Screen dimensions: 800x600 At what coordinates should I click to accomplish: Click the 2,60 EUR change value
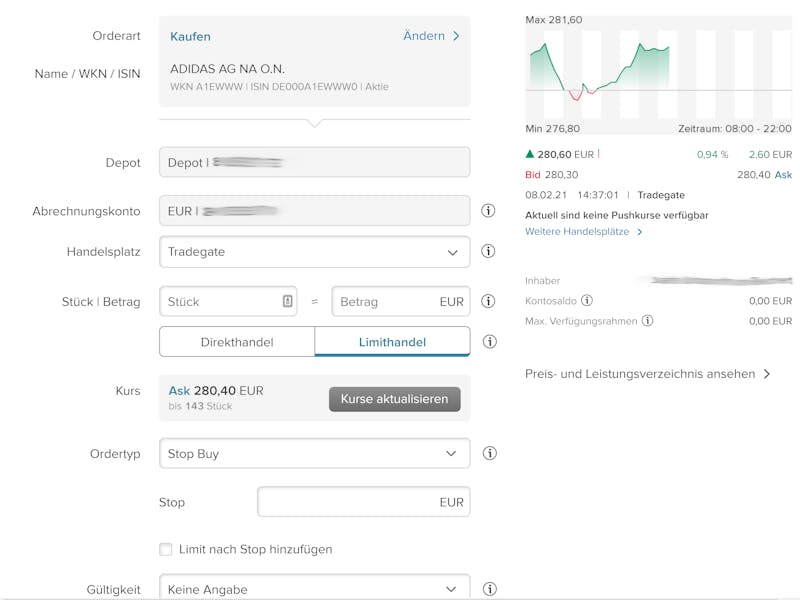tap(770, 154)
